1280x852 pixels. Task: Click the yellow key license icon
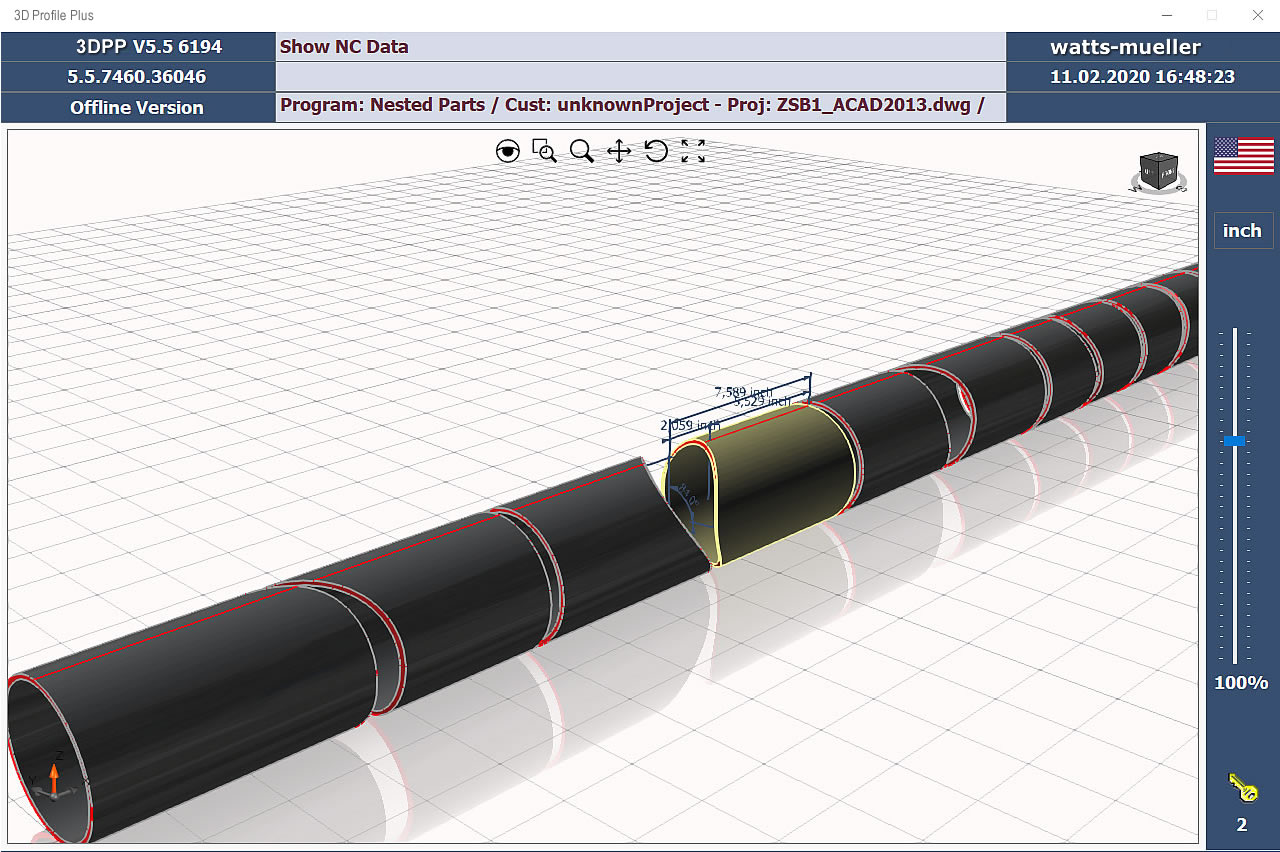tap(1242, 787)
